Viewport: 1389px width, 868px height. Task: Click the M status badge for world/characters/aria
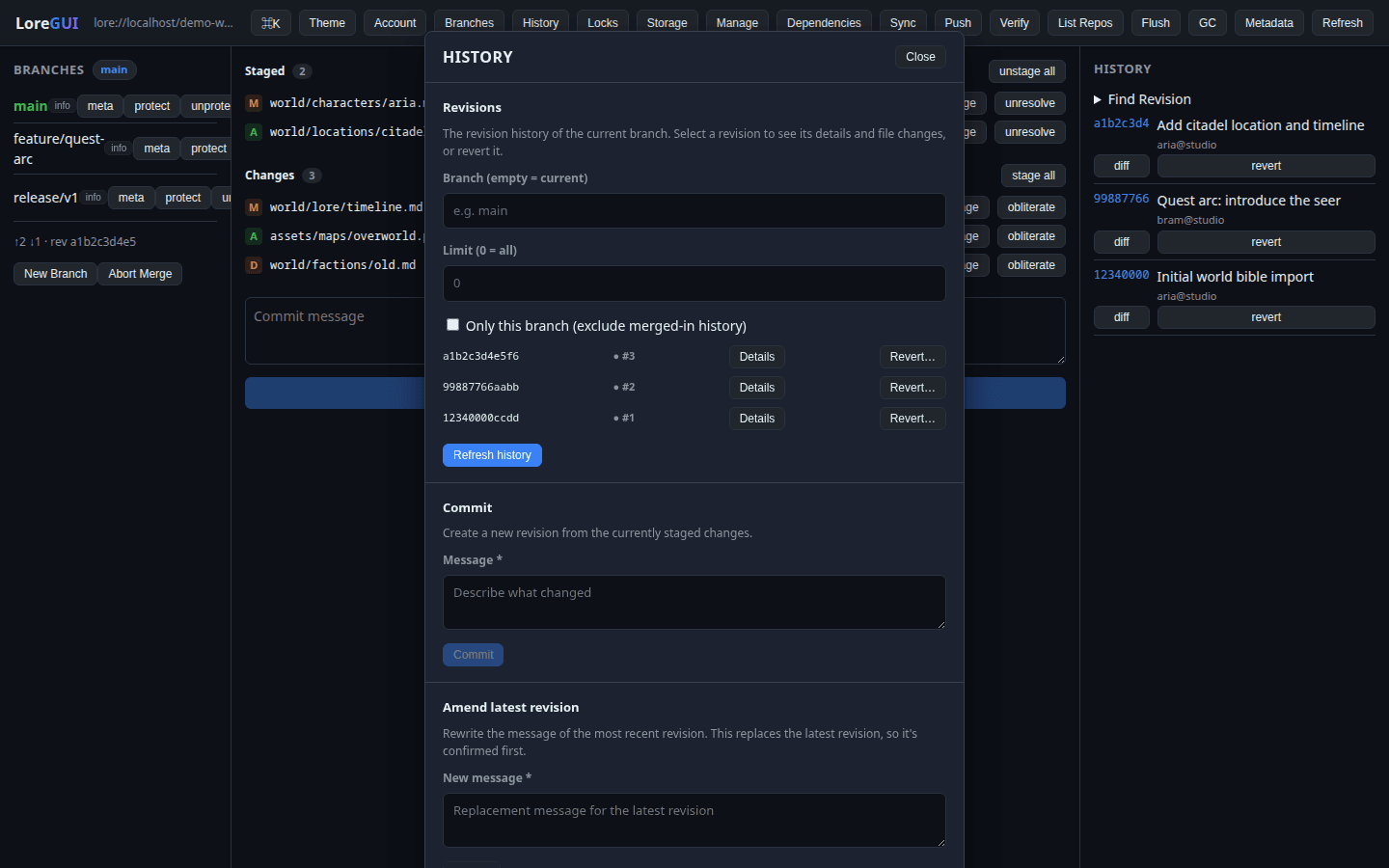254,103
